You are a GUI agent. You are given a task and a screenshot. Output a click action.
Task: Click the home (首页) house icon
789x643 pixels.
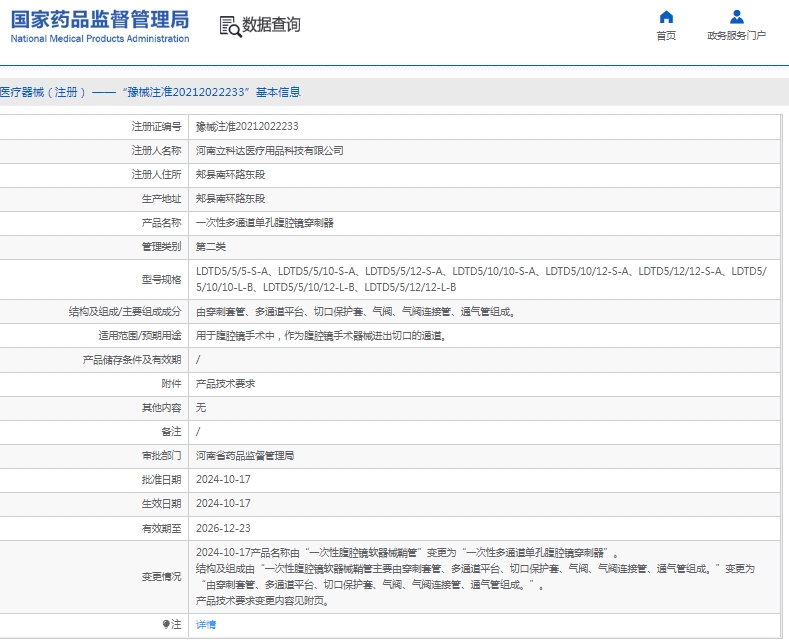[x=666, y=17]
